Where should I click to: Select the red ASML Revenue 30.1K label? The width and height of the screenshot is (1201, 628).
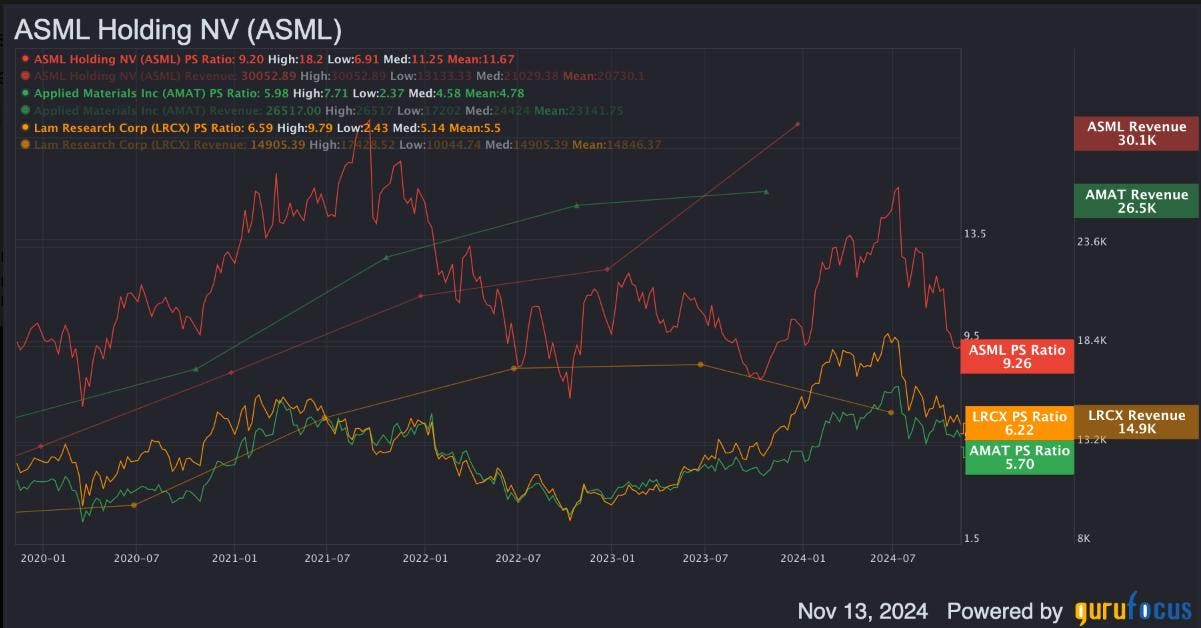(1136, 134)
